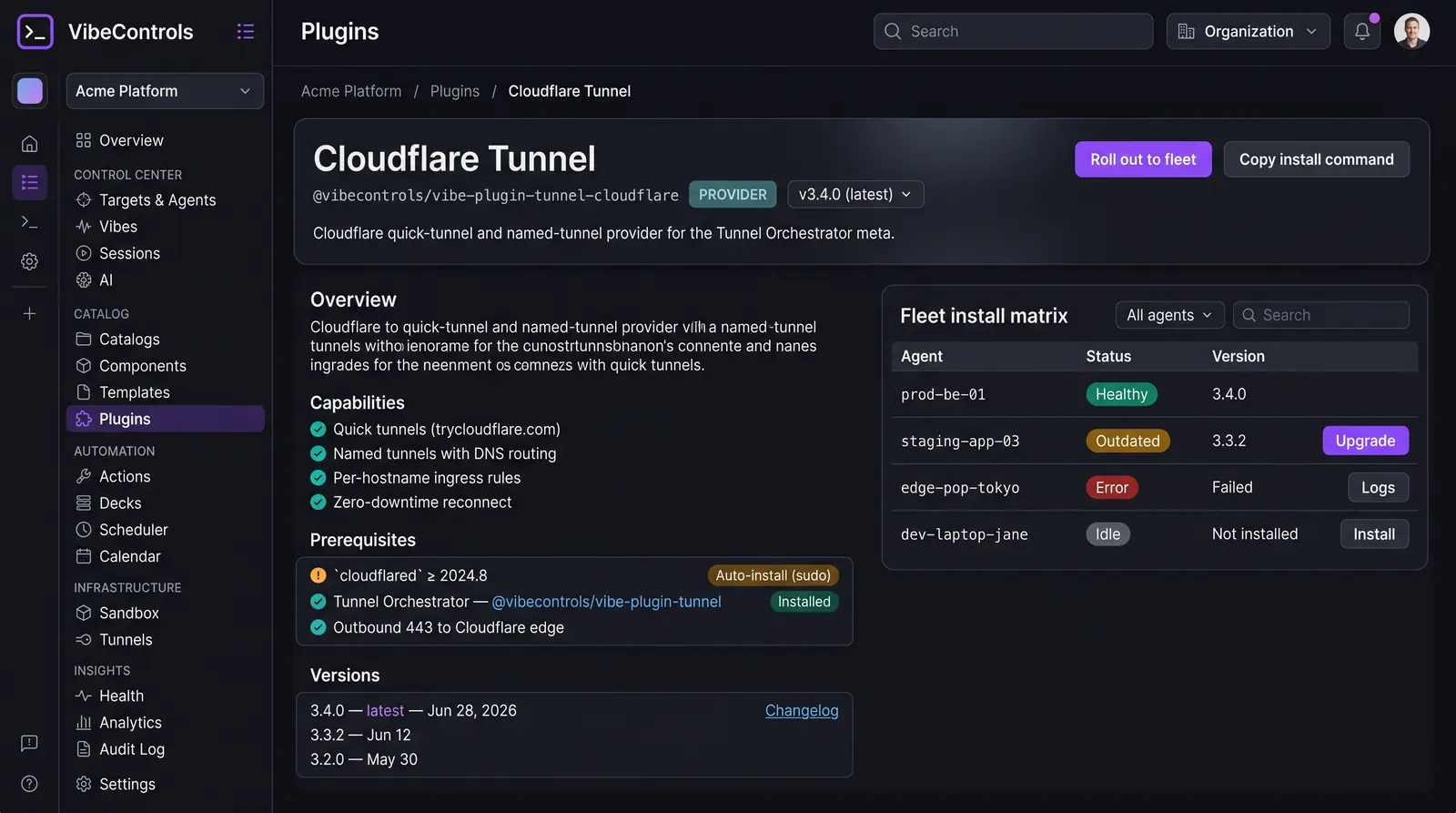Click the Sessions play circle icon
1456x813 pixels.
pos(84,253)
